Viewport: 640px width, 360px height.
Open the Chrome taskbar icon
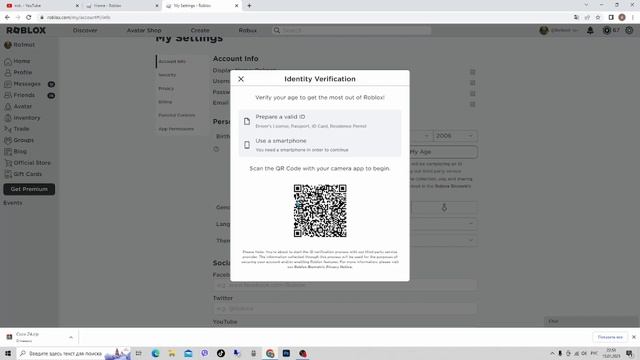point(270,353)
